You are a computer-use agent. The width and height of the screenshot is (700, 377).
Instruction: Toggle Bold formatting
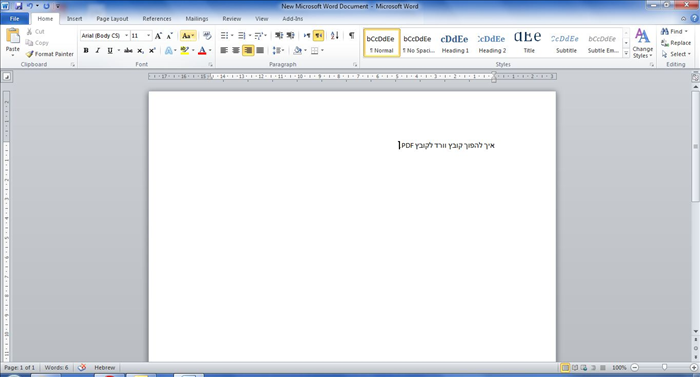pyautogui.click(x=86, y=50)
